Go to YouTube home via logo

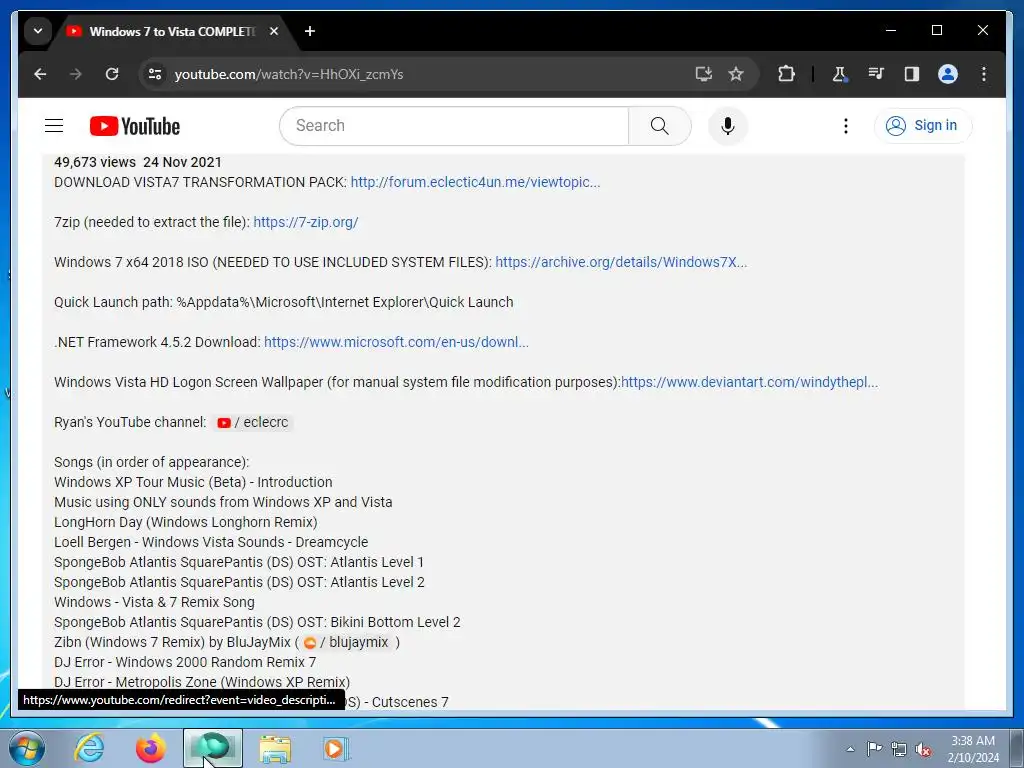pyautogui.click(x=135, y=126)
